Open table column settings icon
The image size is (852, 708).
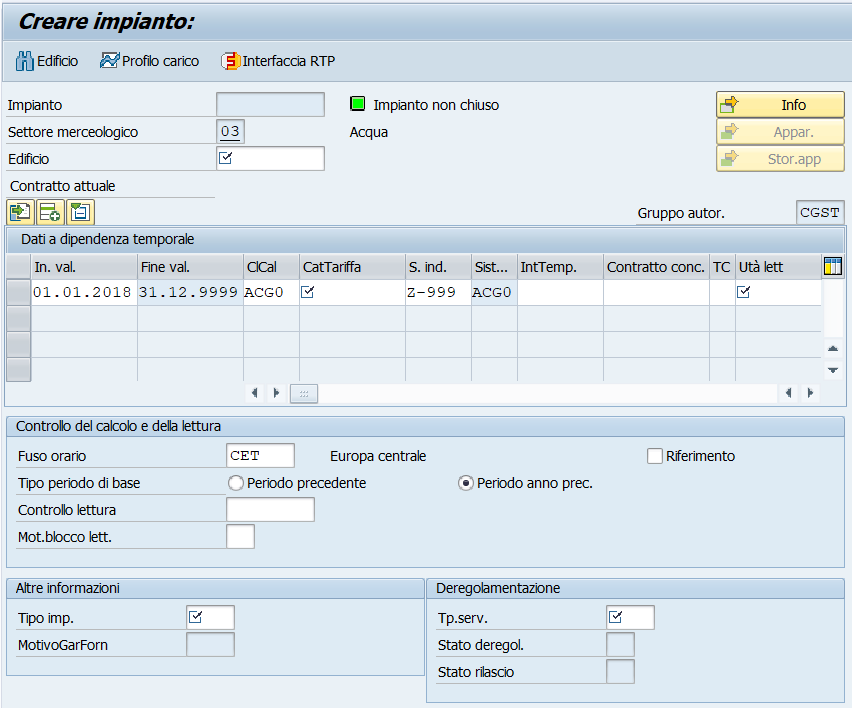pyautogui.click(x=832, y=267)
